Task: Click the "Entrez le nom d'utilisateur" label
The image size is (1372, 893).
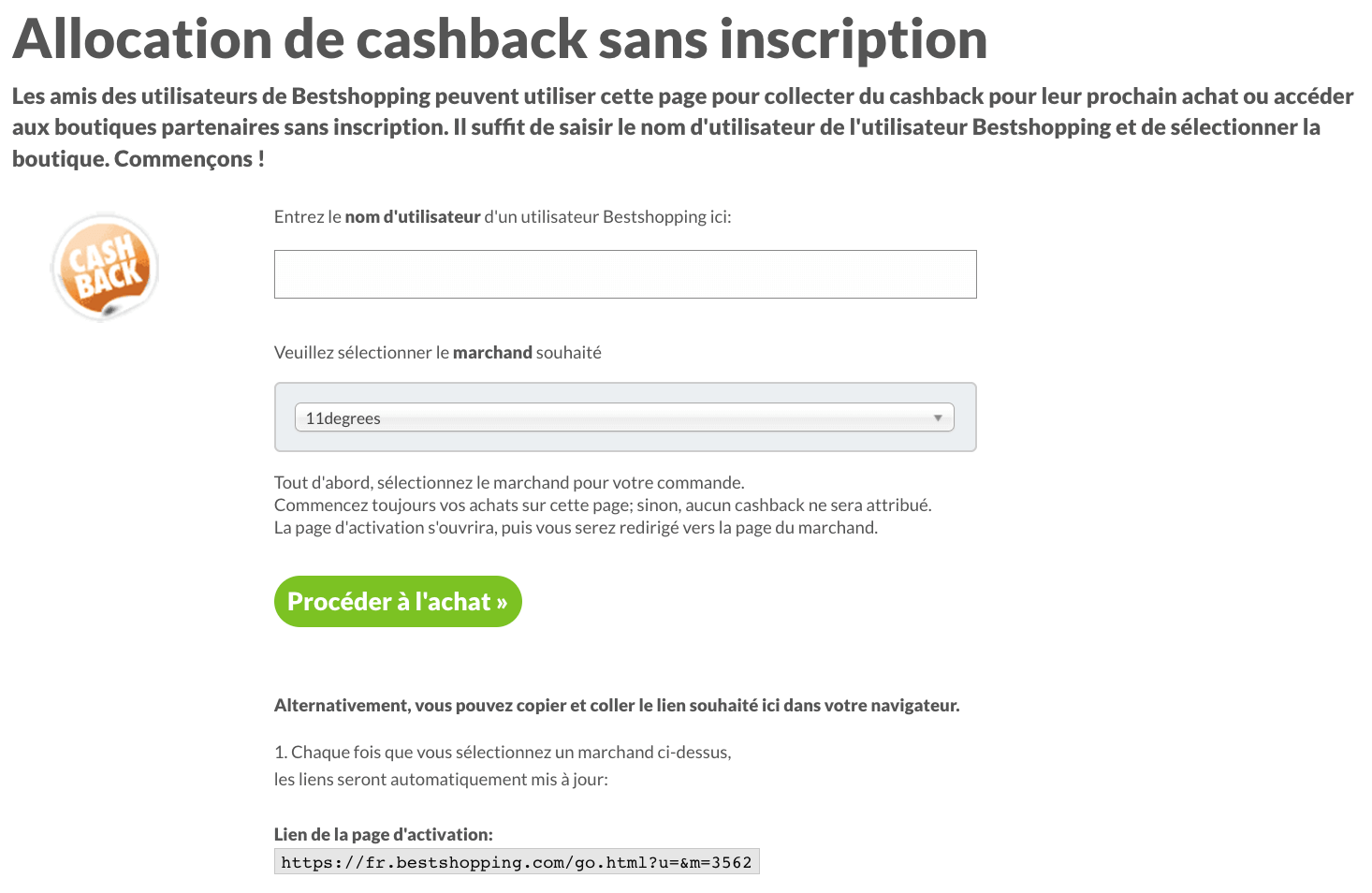Action: point(502,217)
